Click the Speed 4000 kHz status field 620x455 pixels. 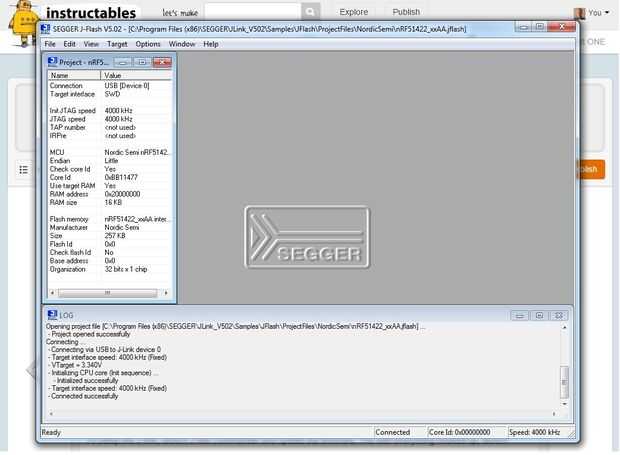point(539,432)
